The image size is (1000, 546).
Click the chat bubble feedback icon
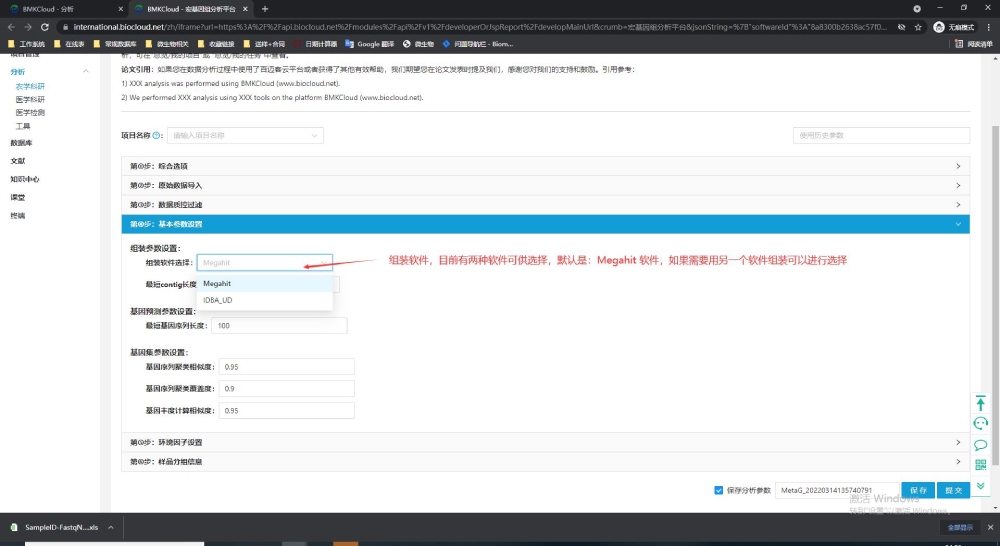coord(980,445)
